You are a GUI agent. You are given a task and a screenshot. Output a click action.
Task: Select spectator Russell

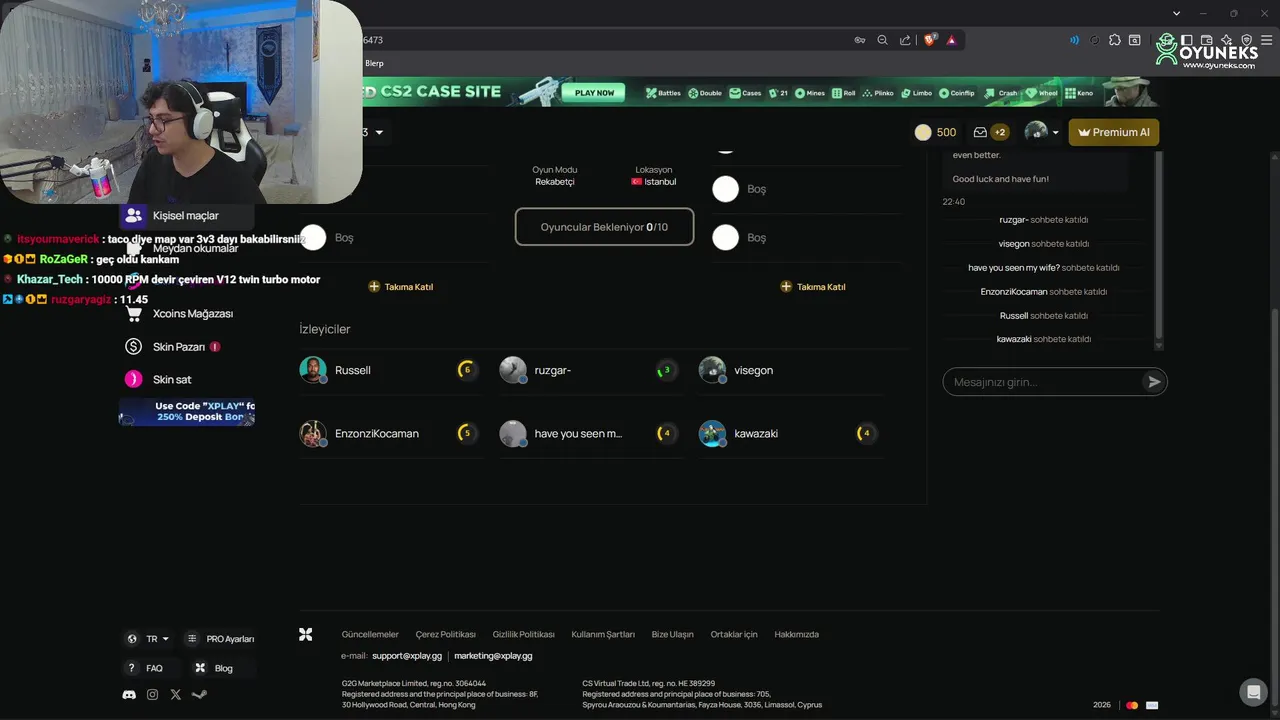390,370
